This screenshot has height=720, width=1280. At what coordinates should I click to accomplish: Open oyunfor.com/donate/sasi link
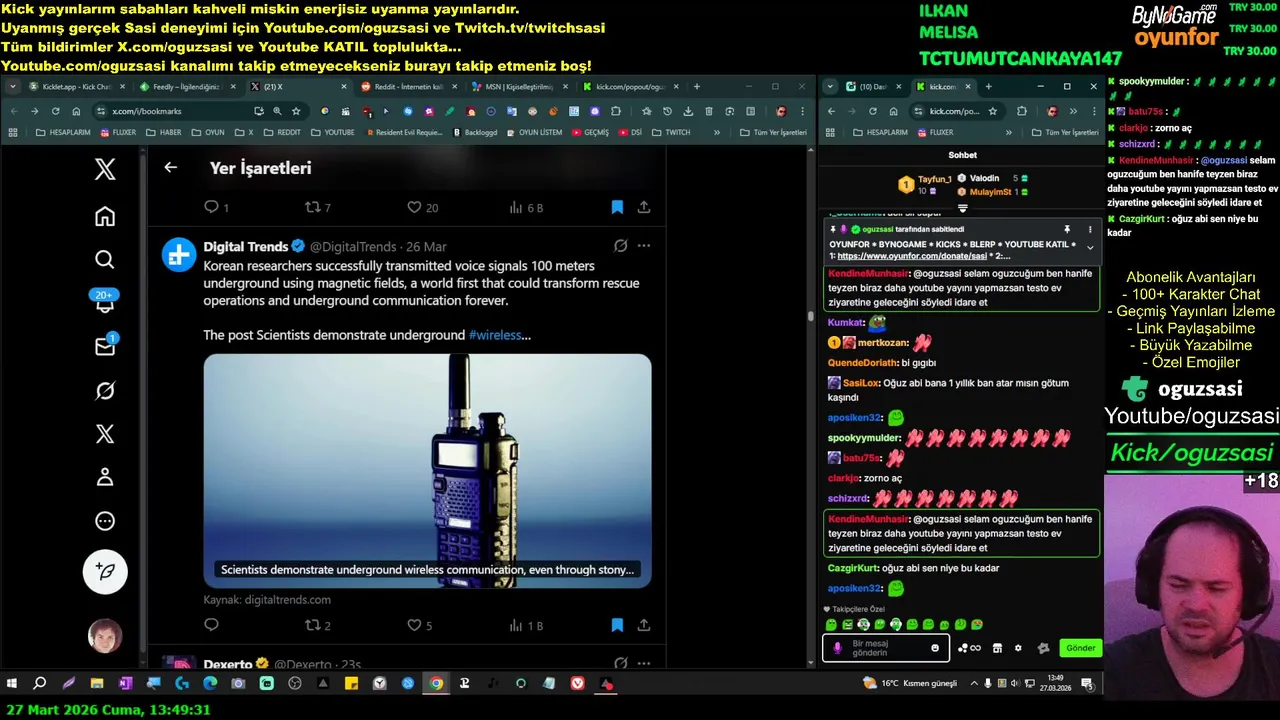[x=912, y=256]
